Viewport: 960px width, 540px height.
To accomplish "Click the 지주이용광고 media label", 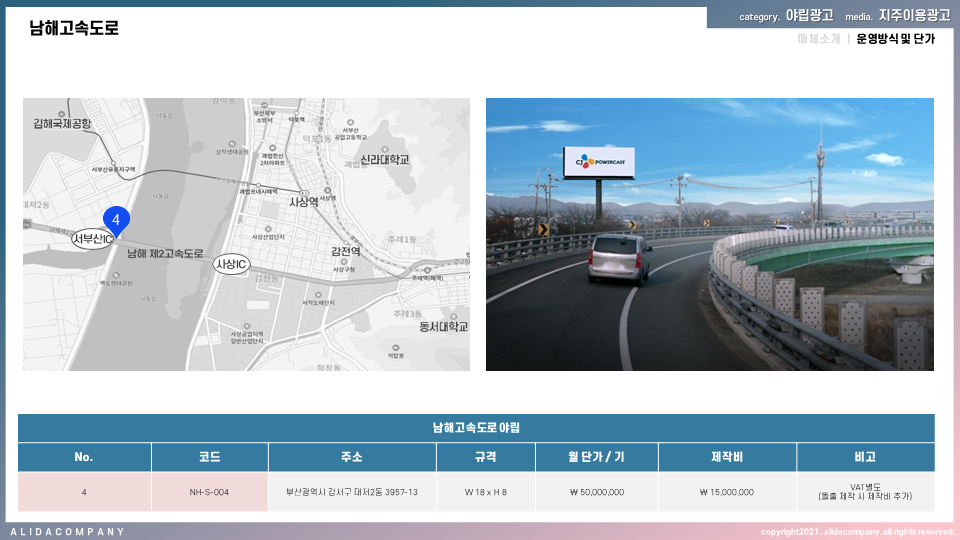I will click(914, 16).
